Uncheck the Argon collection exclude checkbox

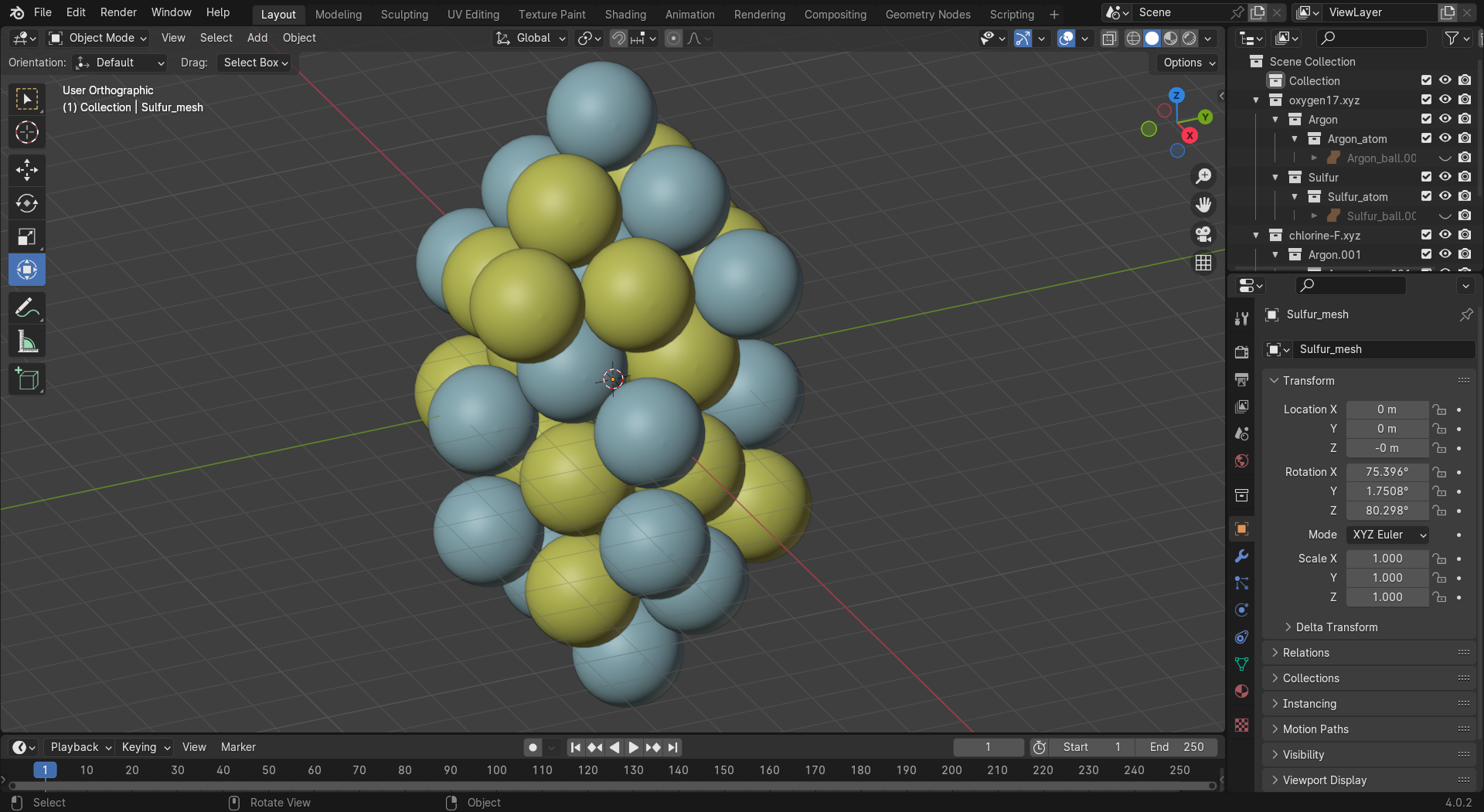[1426, 119]
